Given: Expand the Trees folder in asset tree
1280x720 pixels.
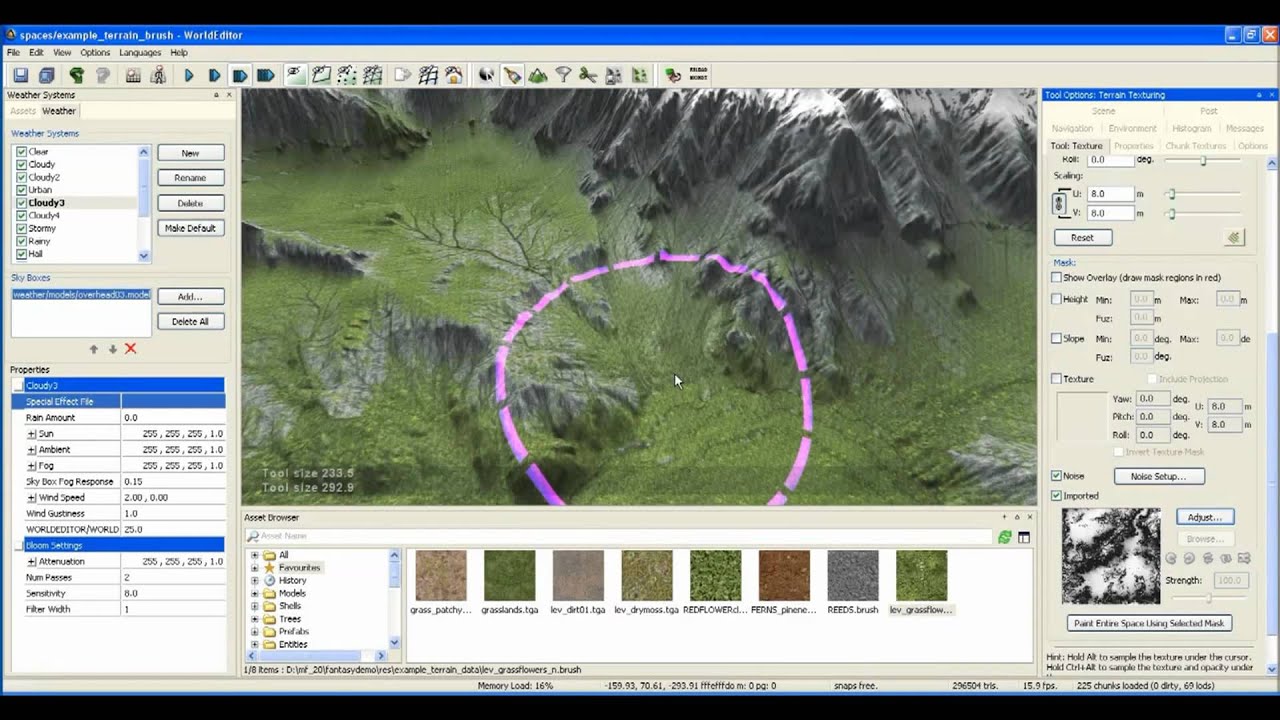Looking at the screenshot, I should 254,619.
